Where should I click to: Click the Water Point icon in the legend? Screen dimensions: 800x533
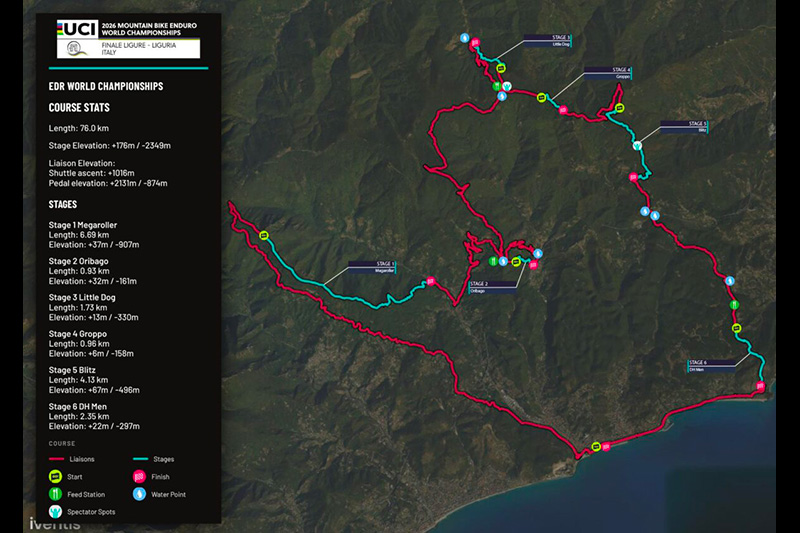(139, 494)
